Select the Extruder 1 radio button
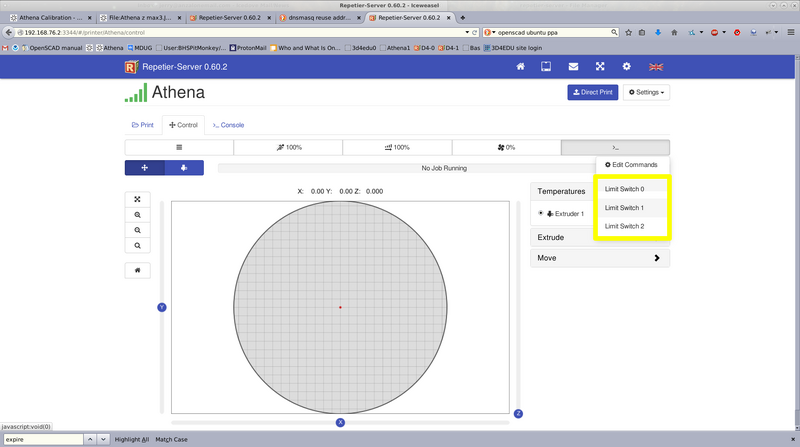Viewport: 800px width, 447px height. tap(541, 213)
